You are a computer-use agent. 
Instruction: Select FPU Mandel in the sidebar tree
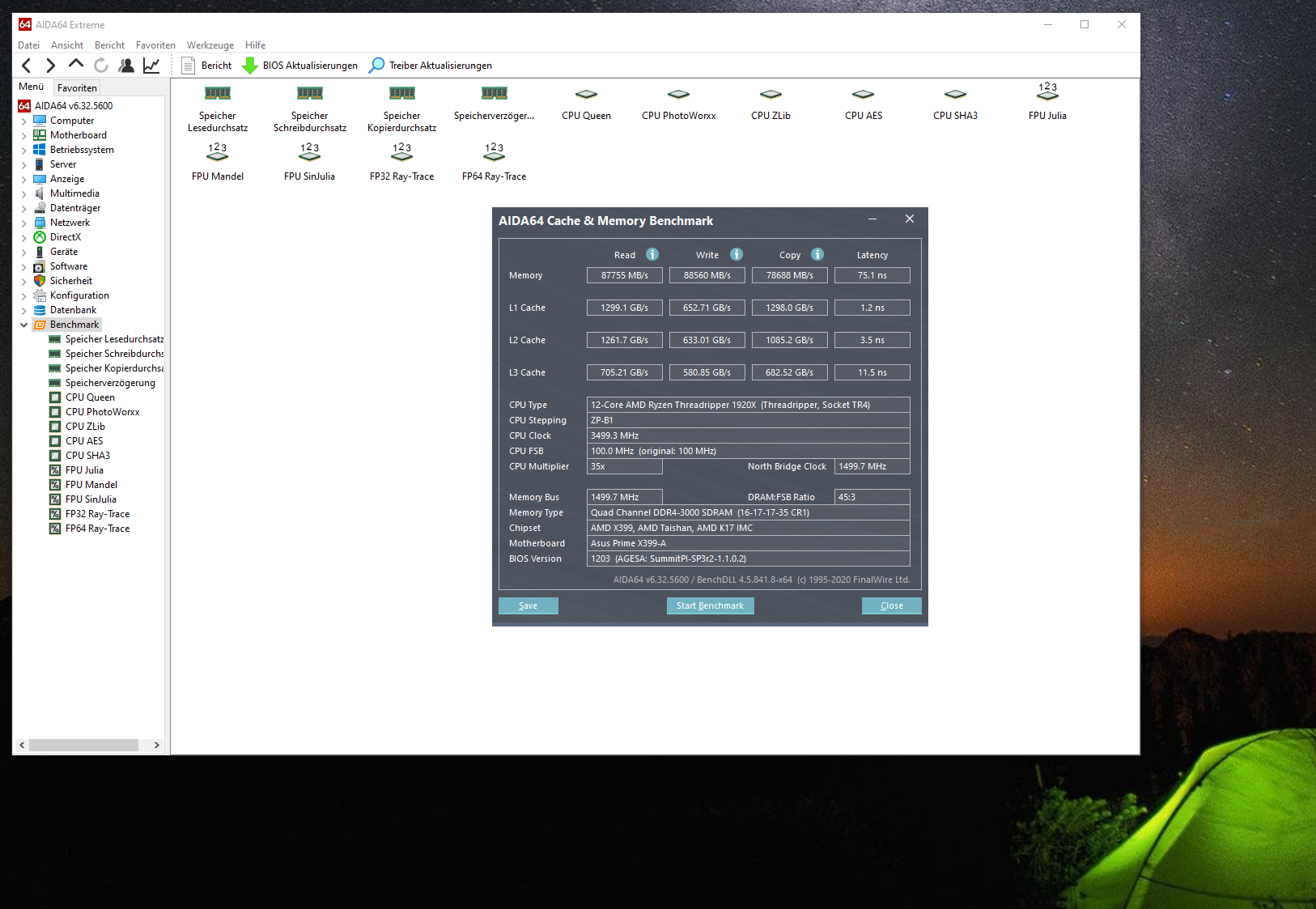(x=91, y=485)
